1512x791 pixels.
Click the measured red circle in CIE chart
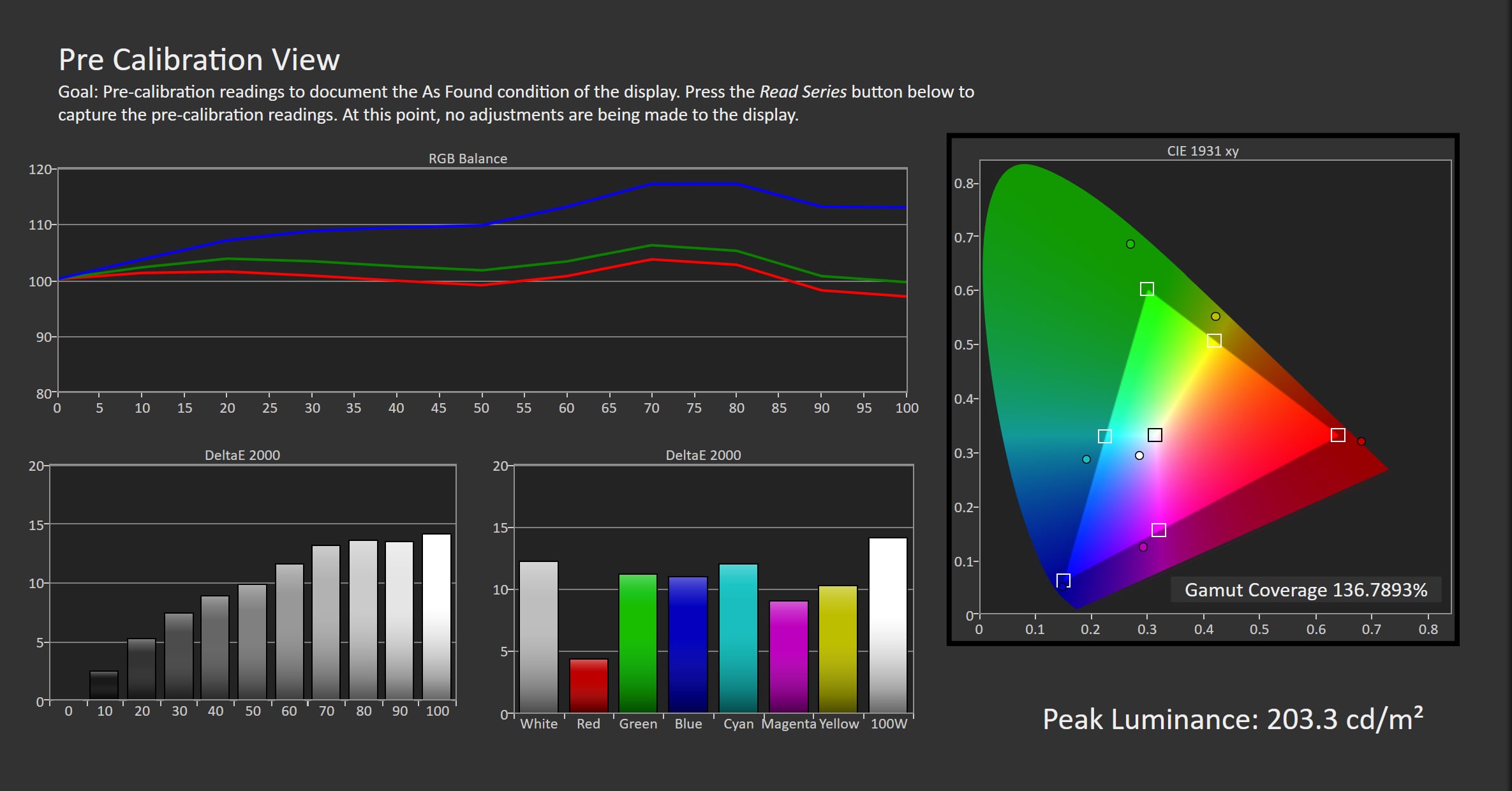click(x=1361, y=441)
